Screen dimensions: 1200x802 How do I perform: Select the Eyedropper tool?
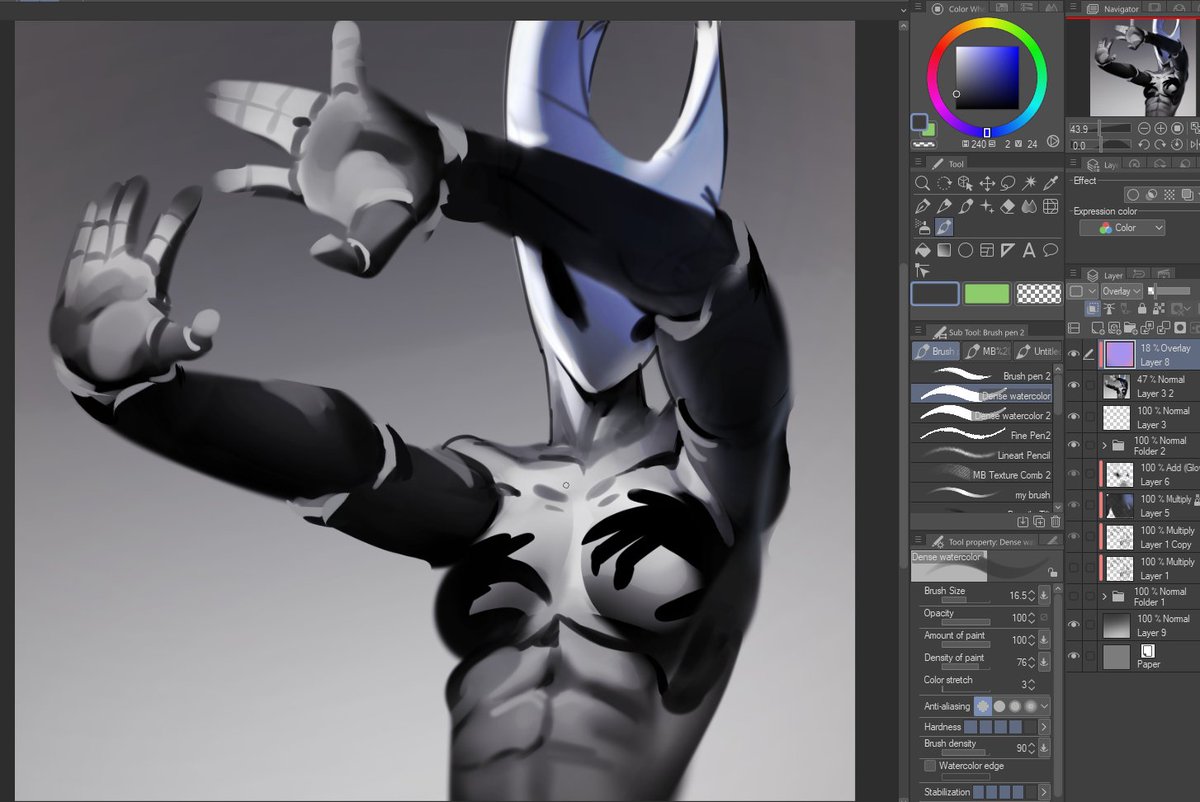1051,183
